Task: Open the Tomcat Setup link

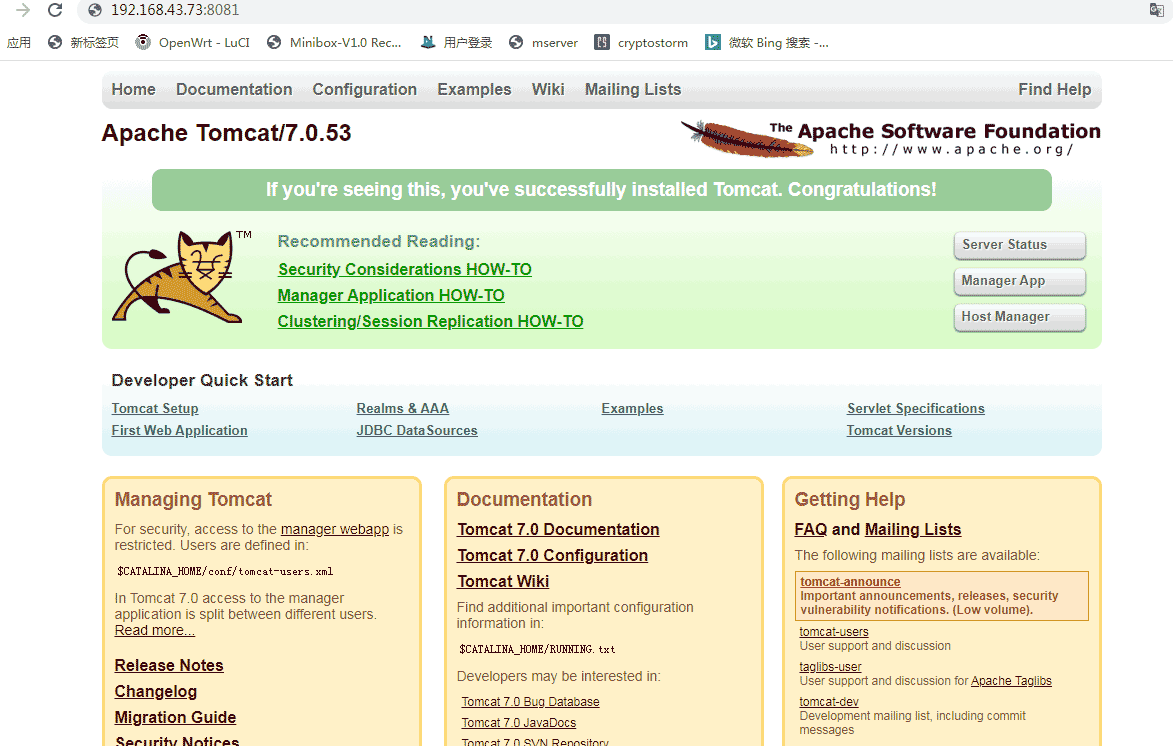Action: [x=155, y=409]
